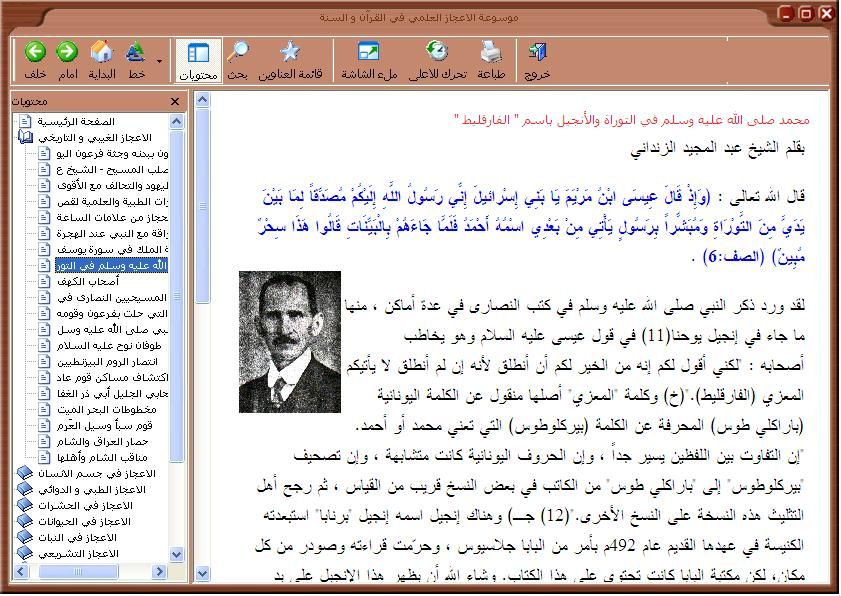Image resolution: width=841 pixels, height=596 pixels.
Task: Open the مناقب الشام وأهلها topic
Action: coord(102,458)
